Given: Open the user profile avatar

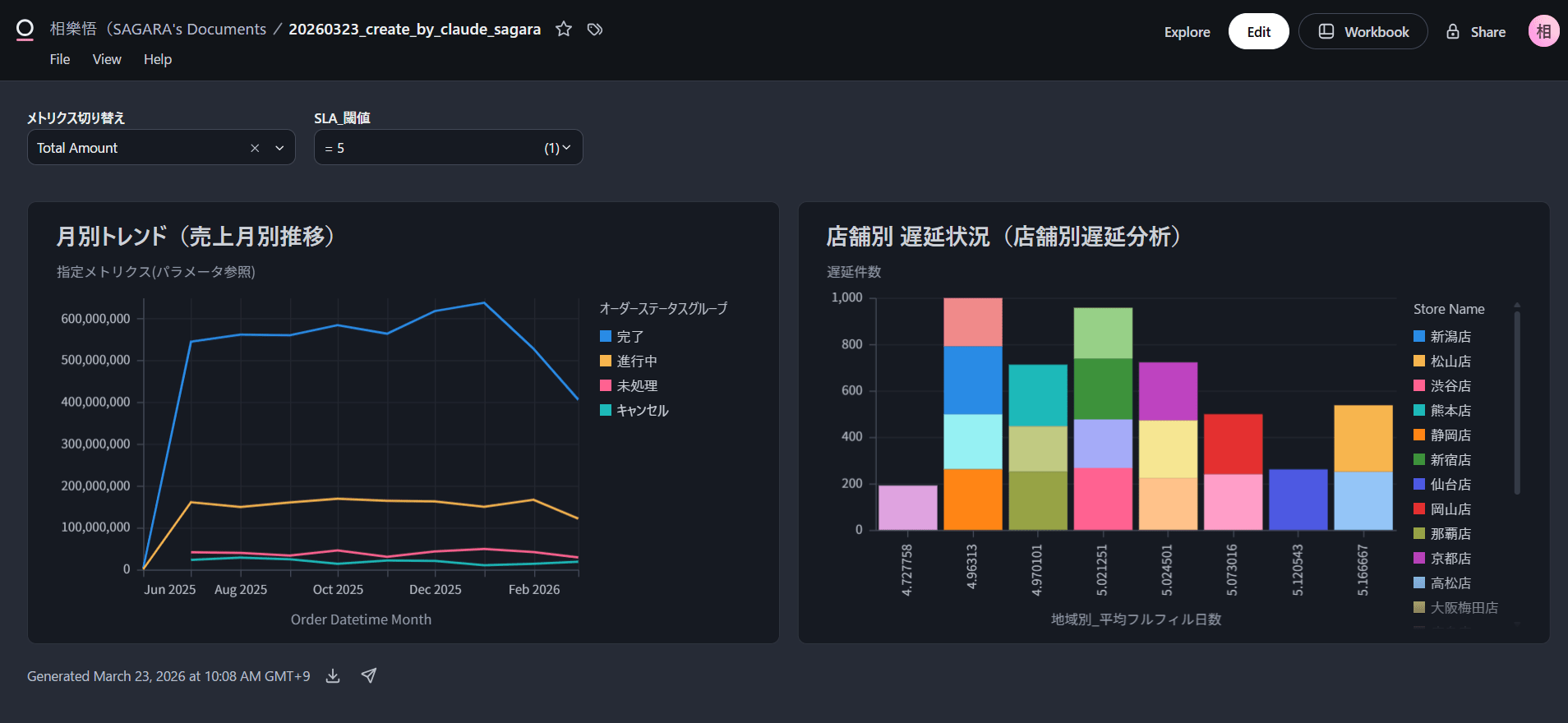Looking at the screenshot, I should [1543, 31].
